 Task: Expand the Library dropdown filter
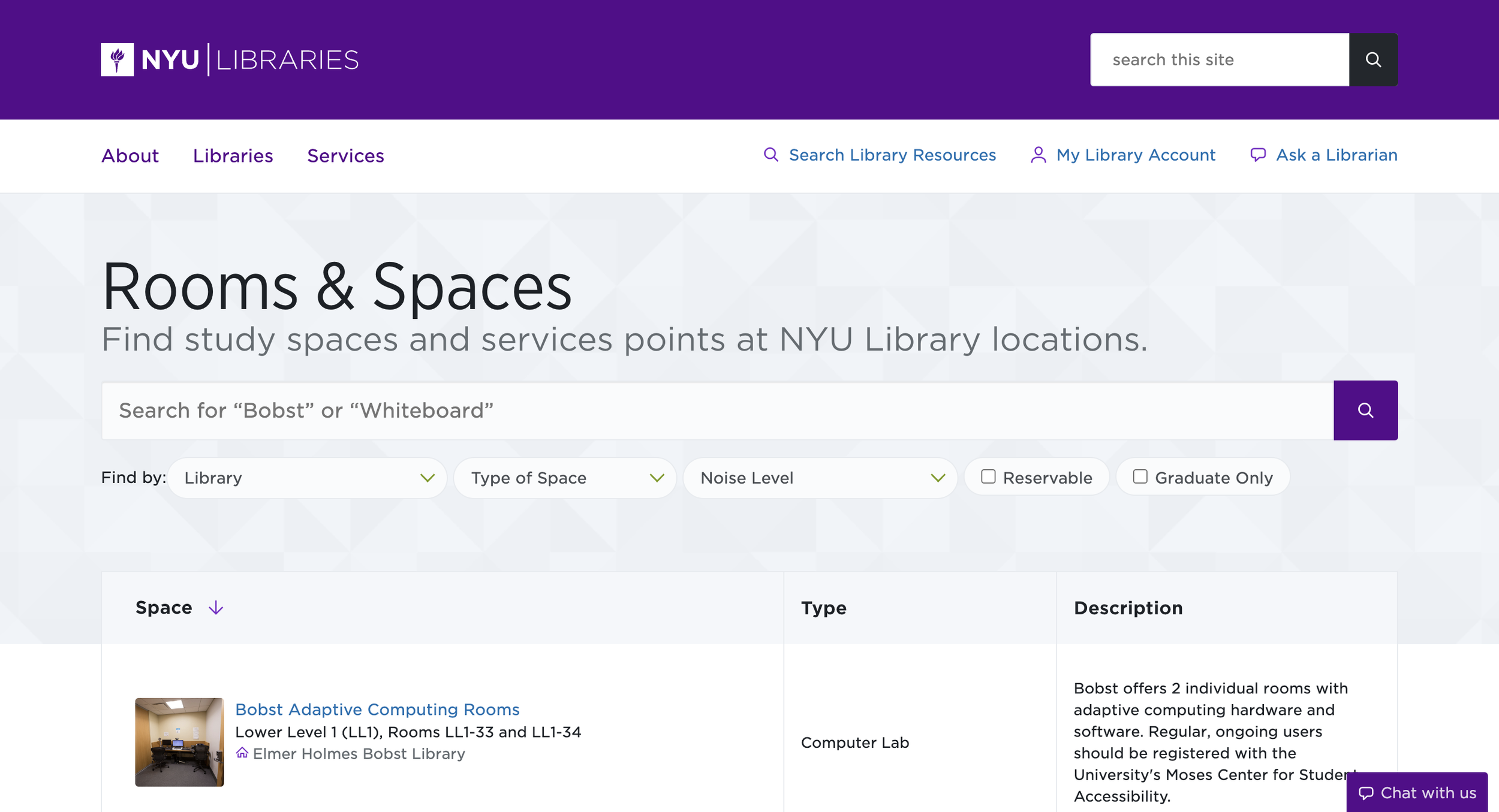[307, 478]
